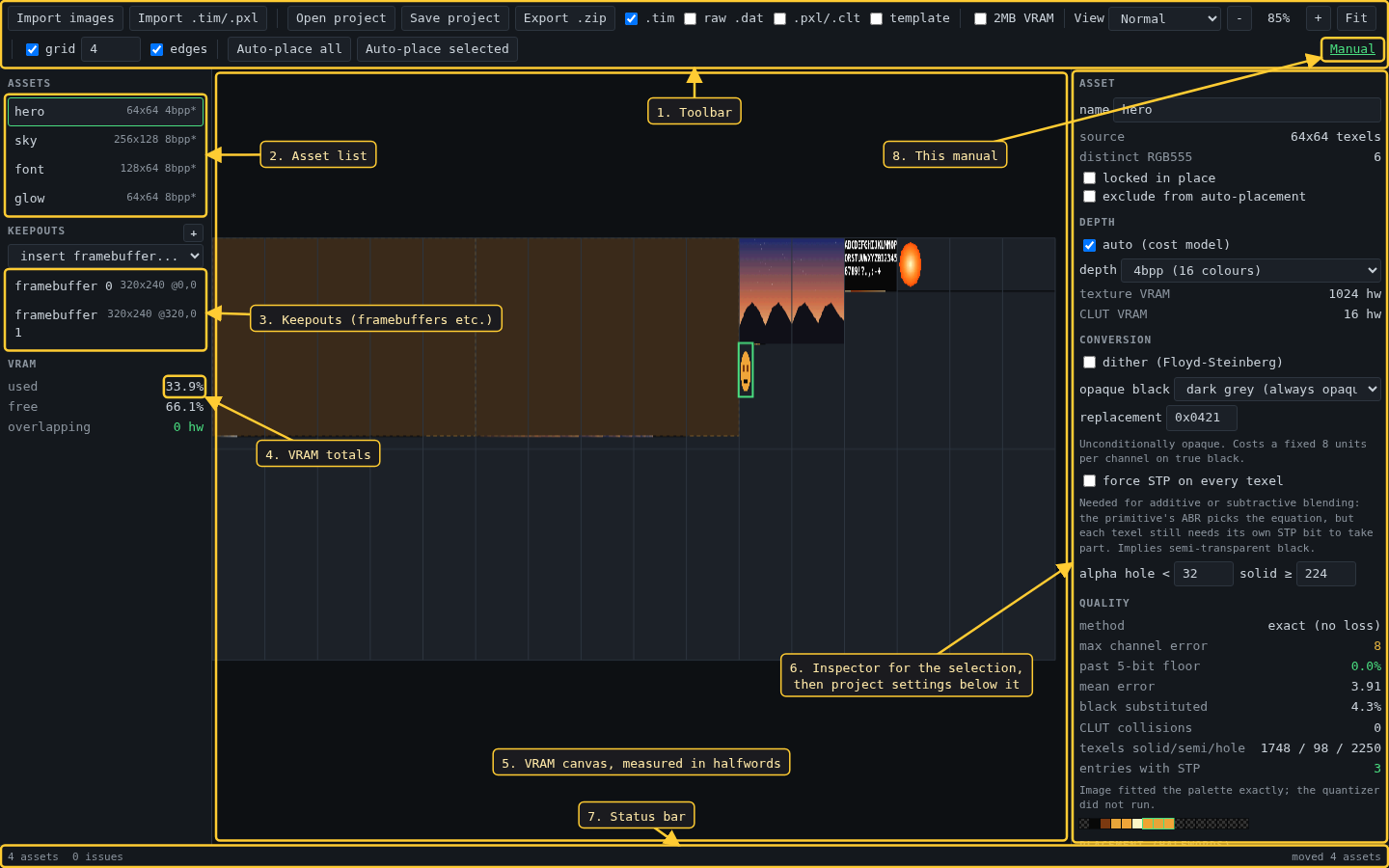The width and height of the screenshot is (1389, 868).
Task: Click mean error 3.91 value
Action: 1366,687
